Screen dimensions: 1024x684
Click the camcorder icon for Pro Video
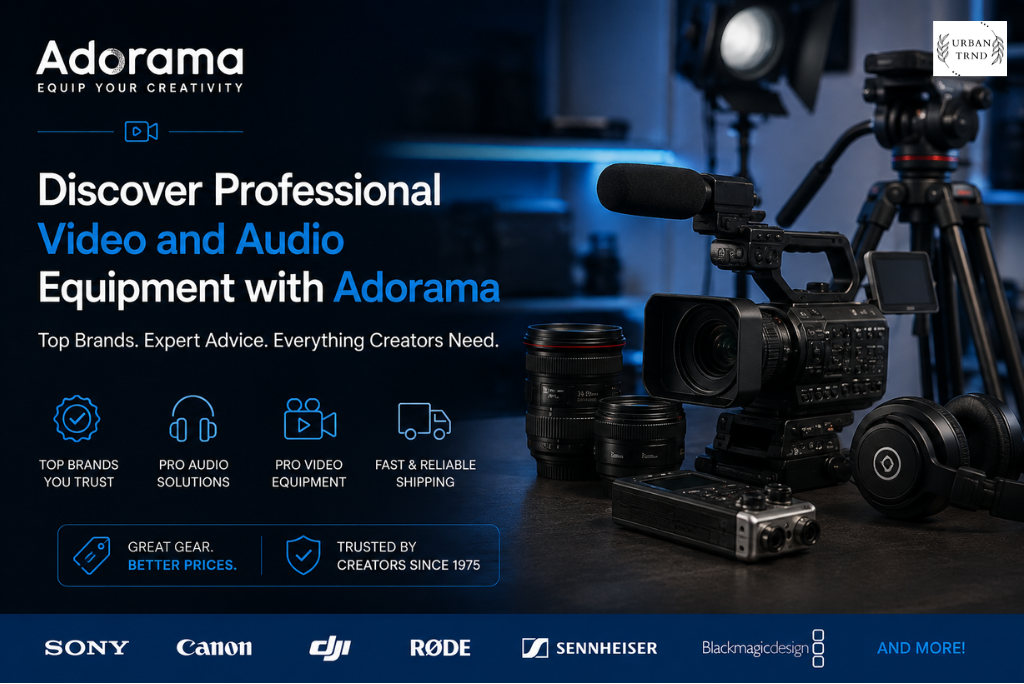[310, 419]
